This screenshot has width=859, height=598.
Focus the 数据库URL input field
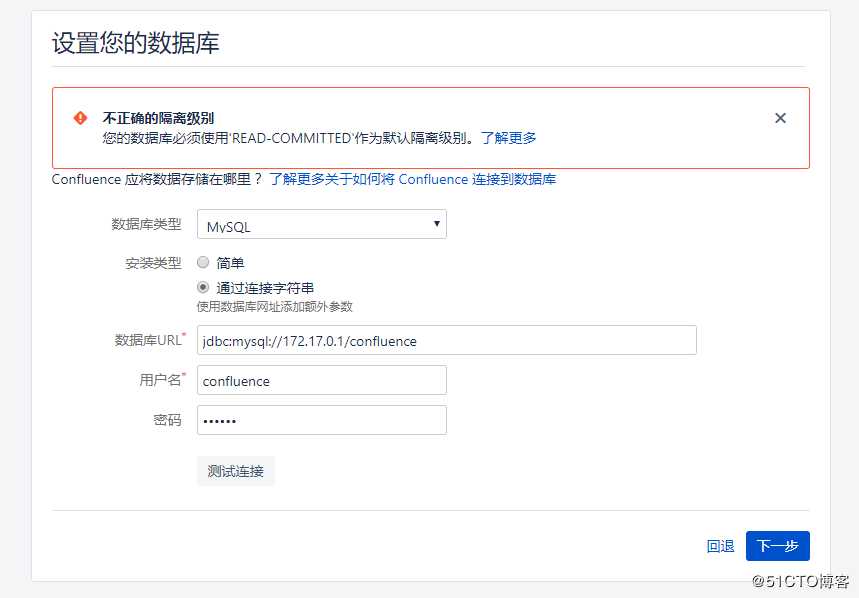(446, 340)
